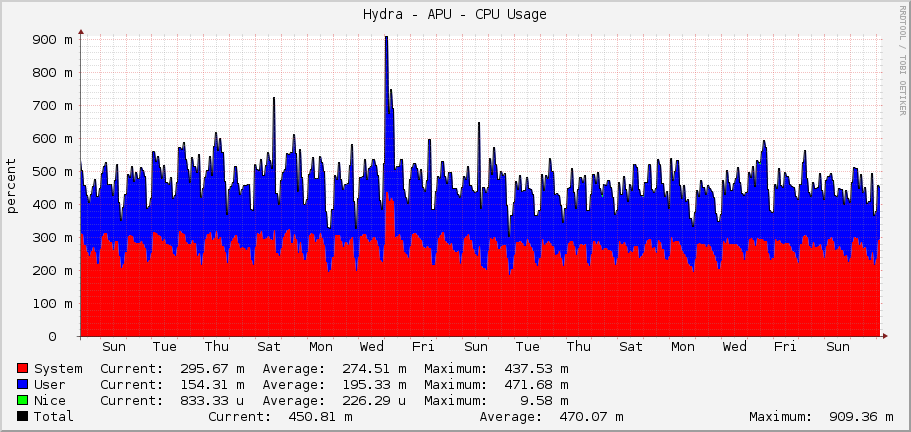Click the '300 m' y-axis tick label
The height and width of the screenshot is (432, 911).
[x=52, y=237]
